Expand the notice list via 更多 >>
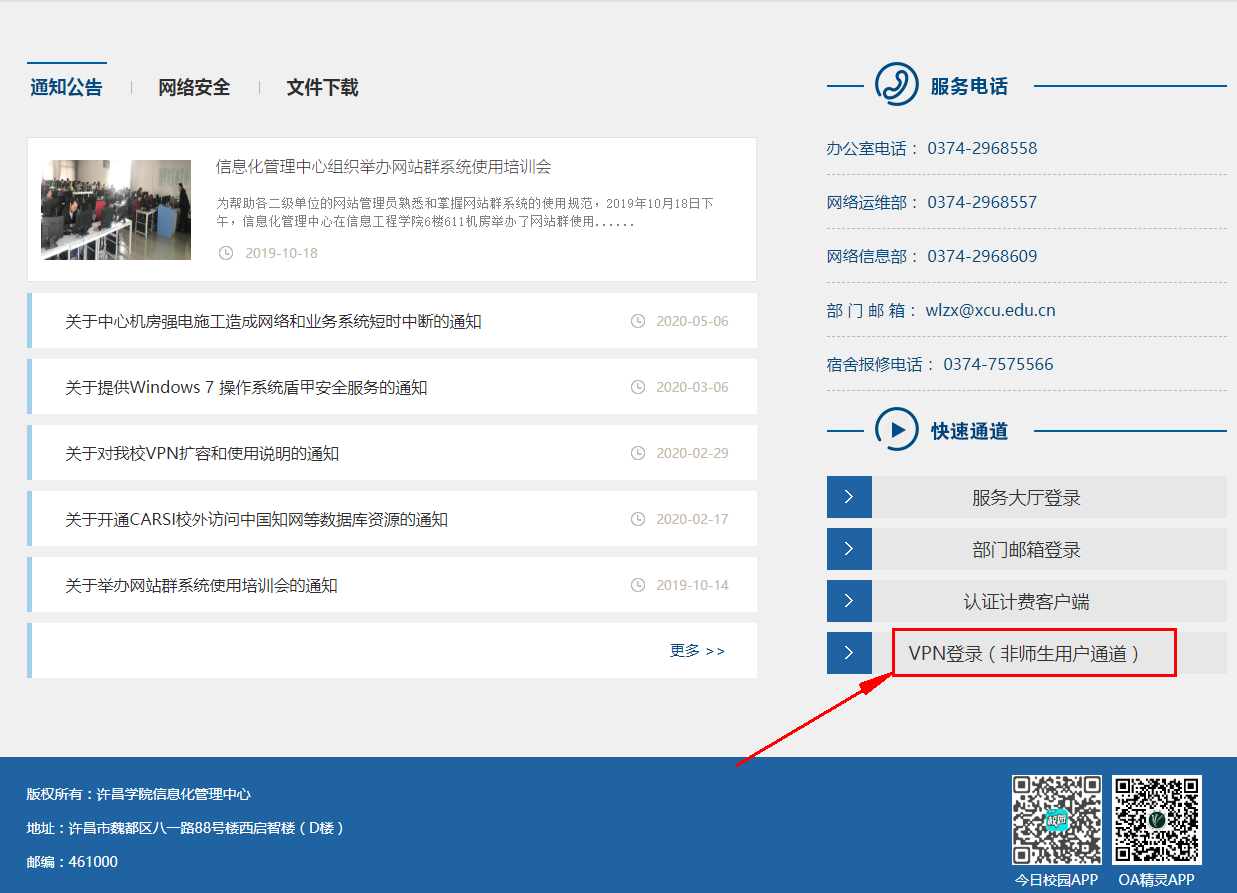The image size is (1237, 893). [x=697, y=651]
